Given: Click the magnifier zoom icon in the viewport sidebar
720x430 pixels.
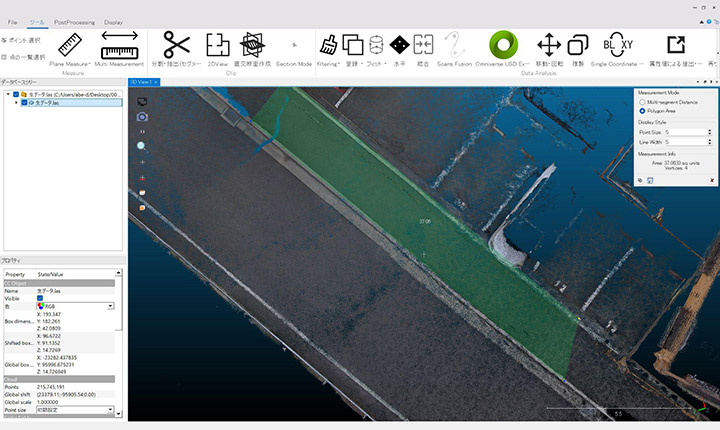Looking at the screenshot, I should [x=141, y=146].
